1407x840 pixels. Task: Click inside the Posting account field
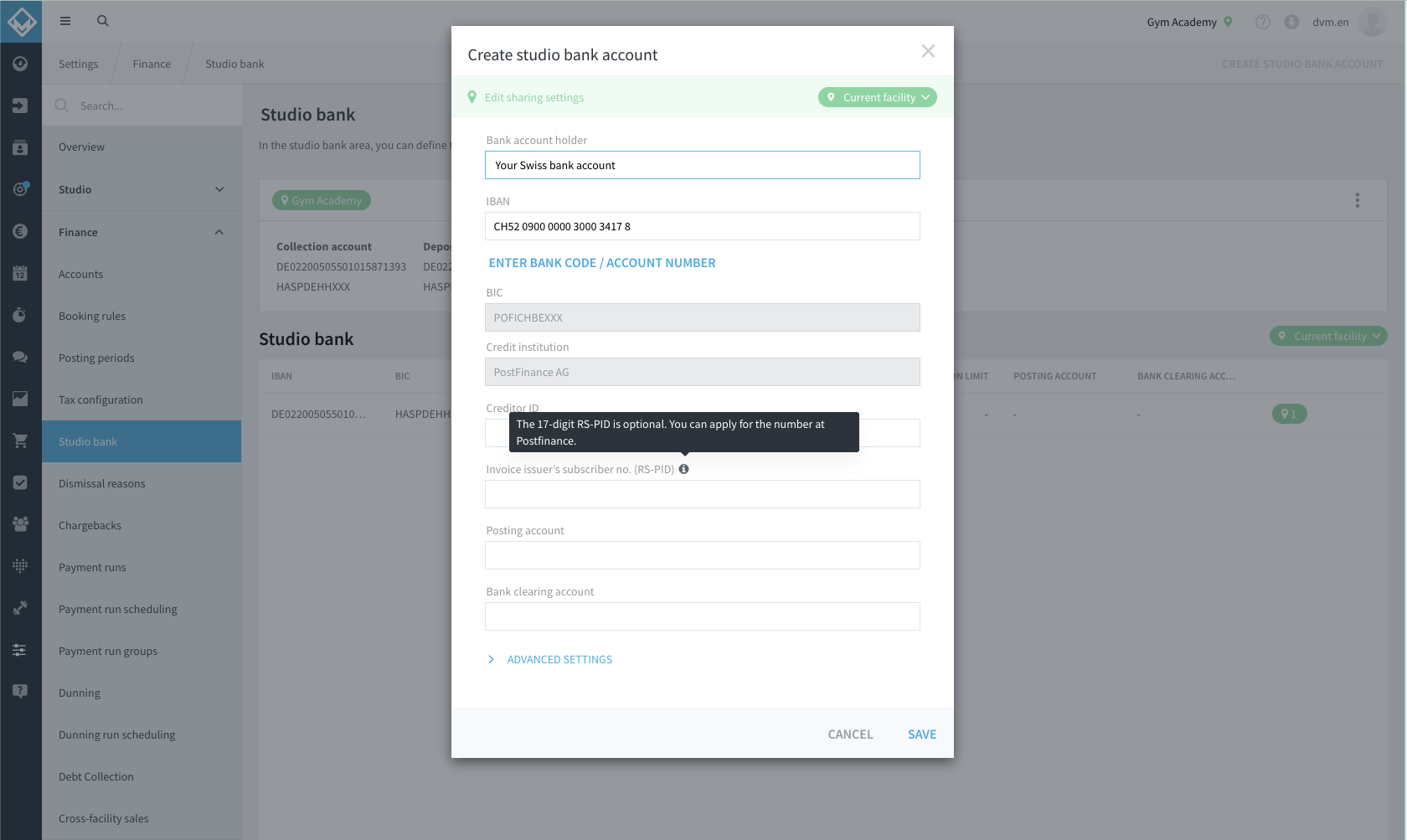pyautogui.click(x=702, y=555)
